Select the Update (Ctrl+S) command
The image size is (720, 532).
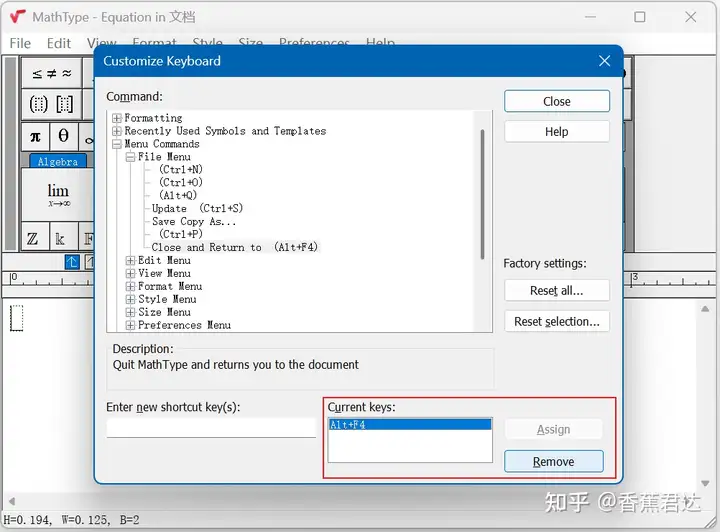pos(197,208)
